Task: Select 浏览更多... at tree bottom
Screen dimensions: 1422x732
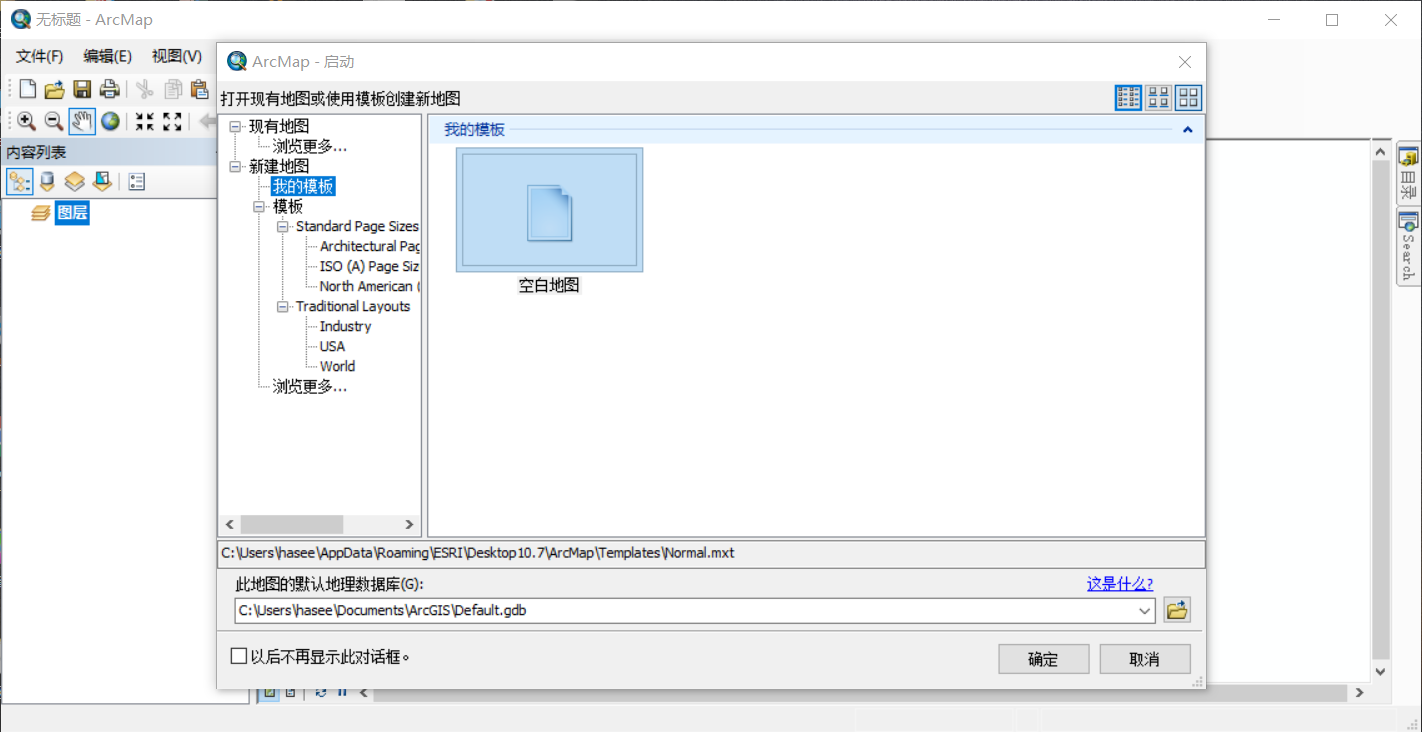Action: (310, 386)
